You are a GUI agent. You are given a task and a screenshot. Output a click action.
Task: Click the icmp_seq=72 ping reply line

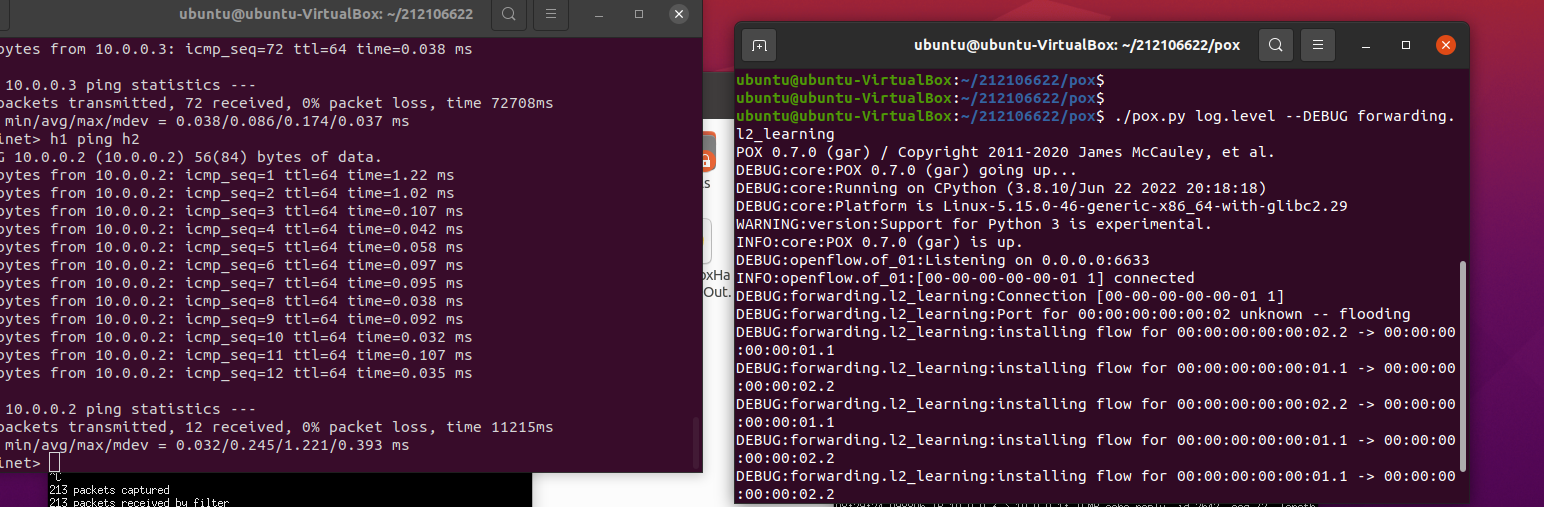(236, 49)
